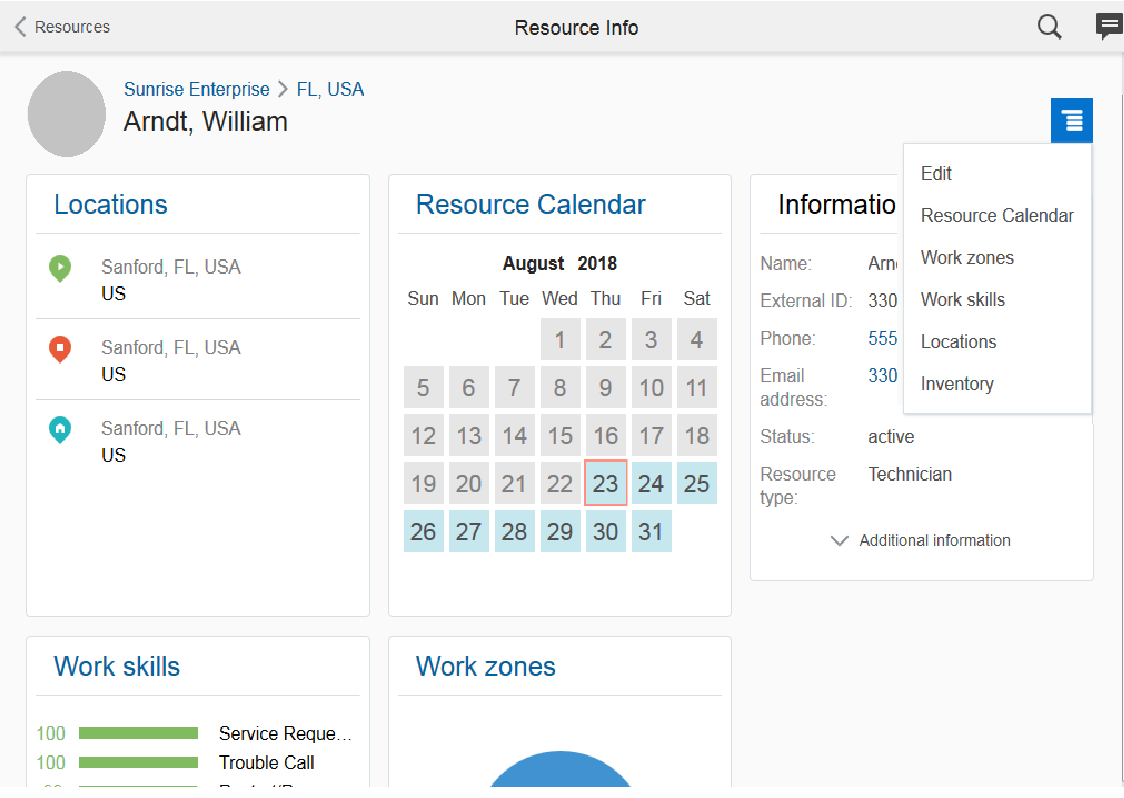Click August 4 on the calendar
1124x798 pixels.
(697, 339)
